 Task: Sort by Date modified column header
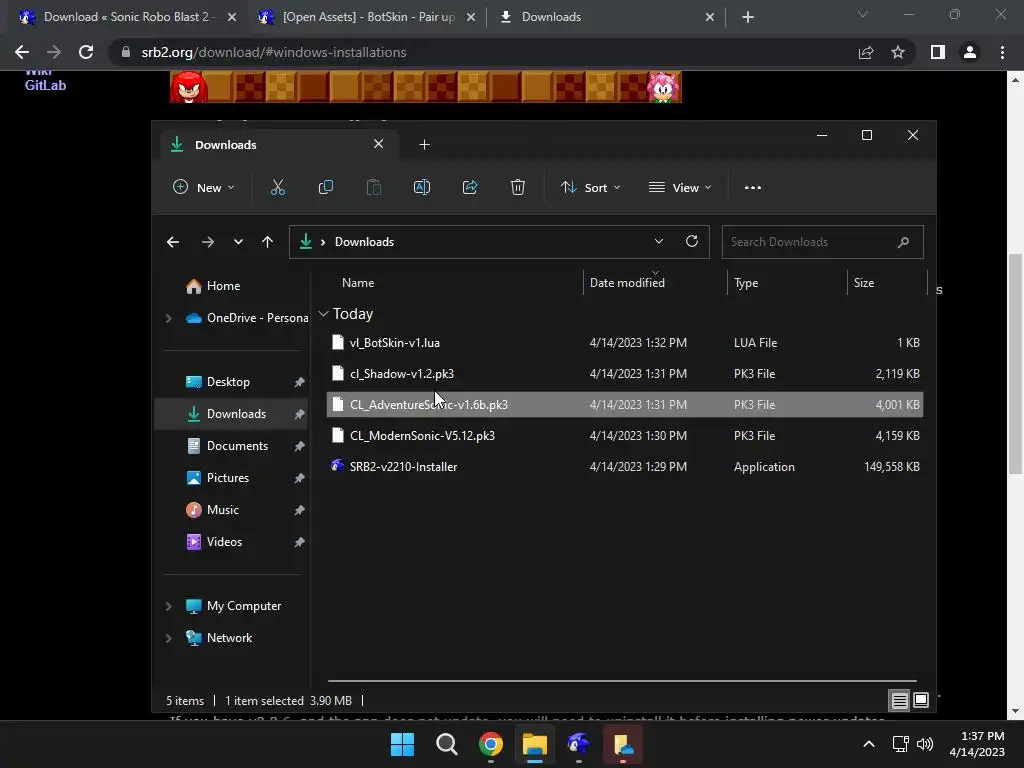(627, 283)
